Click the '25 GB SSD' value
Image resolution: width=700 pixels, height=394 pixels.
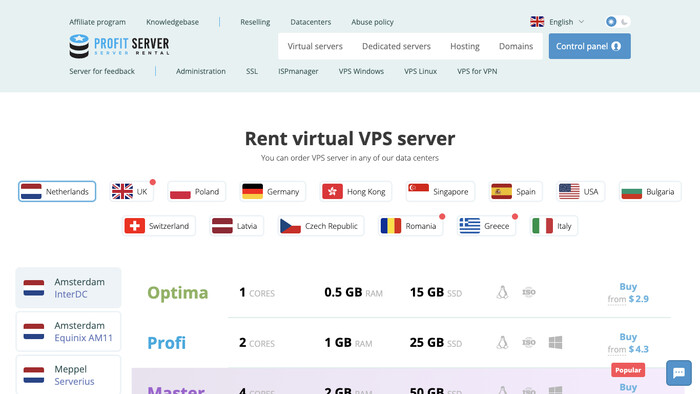(436, 343)
